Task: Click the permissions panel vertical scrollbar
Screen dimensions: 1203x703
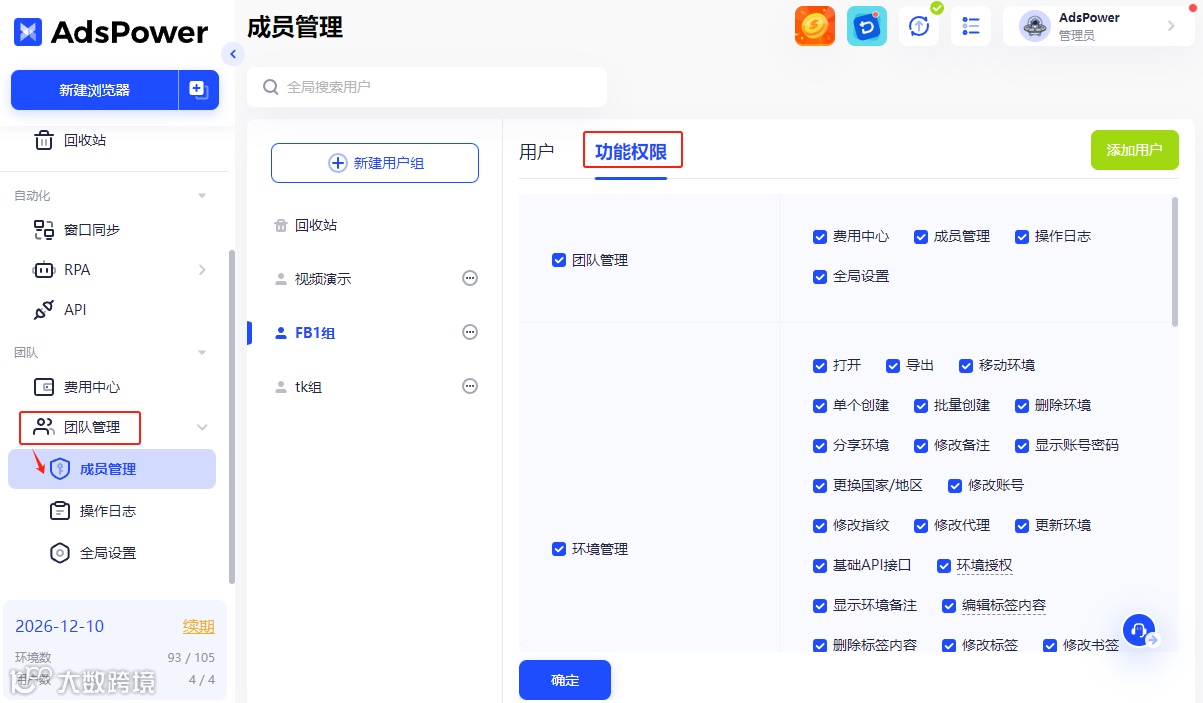Action: 1175,262
